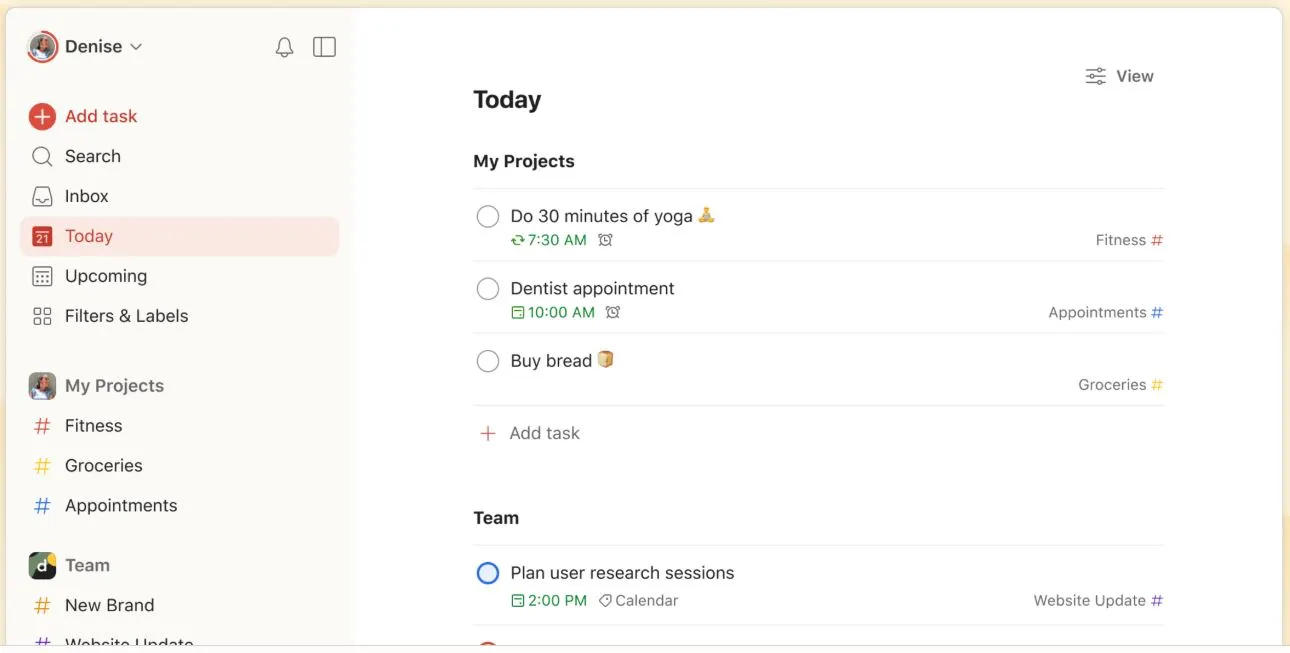
Task: Open the notifications bell
Action: pyautogui.click(x=285, y=47)
